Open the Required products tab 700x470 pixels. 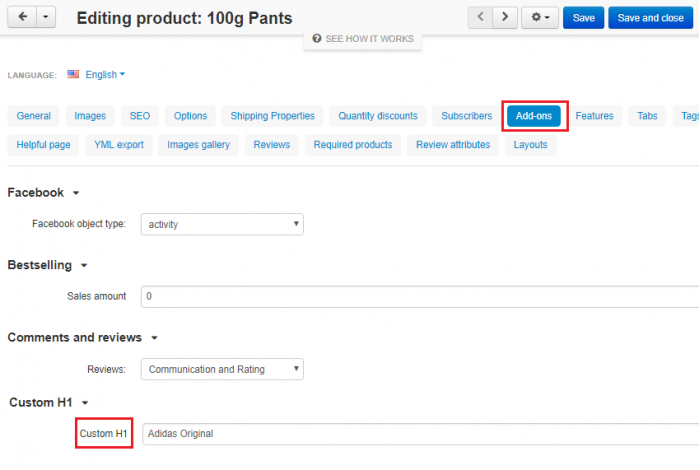(x=353, y=145)
